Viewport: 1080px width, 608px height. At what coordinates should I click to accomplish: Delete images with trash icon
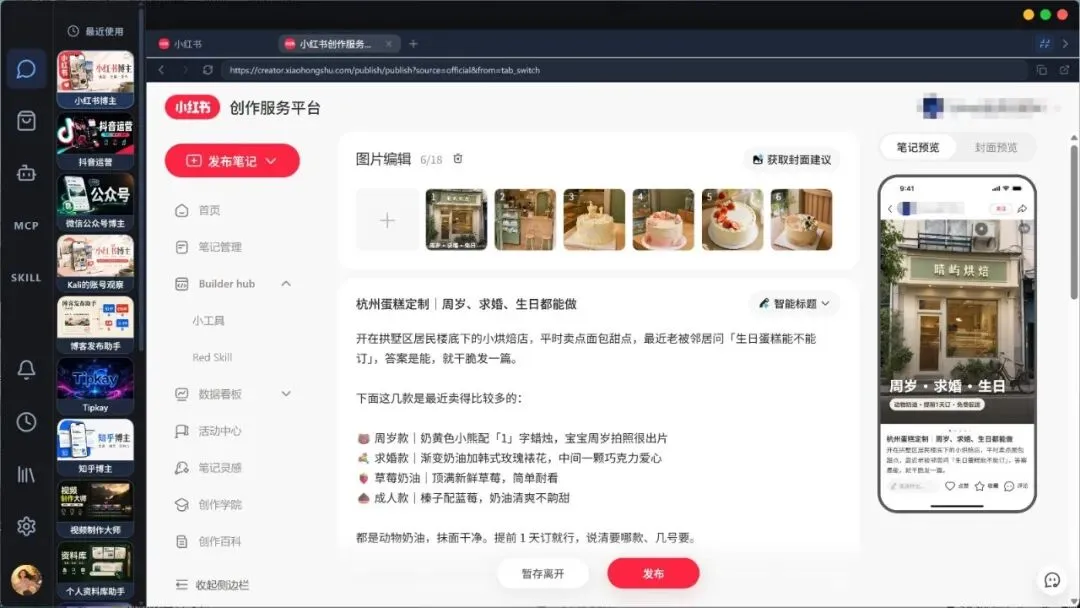click(x=458, y=159)
